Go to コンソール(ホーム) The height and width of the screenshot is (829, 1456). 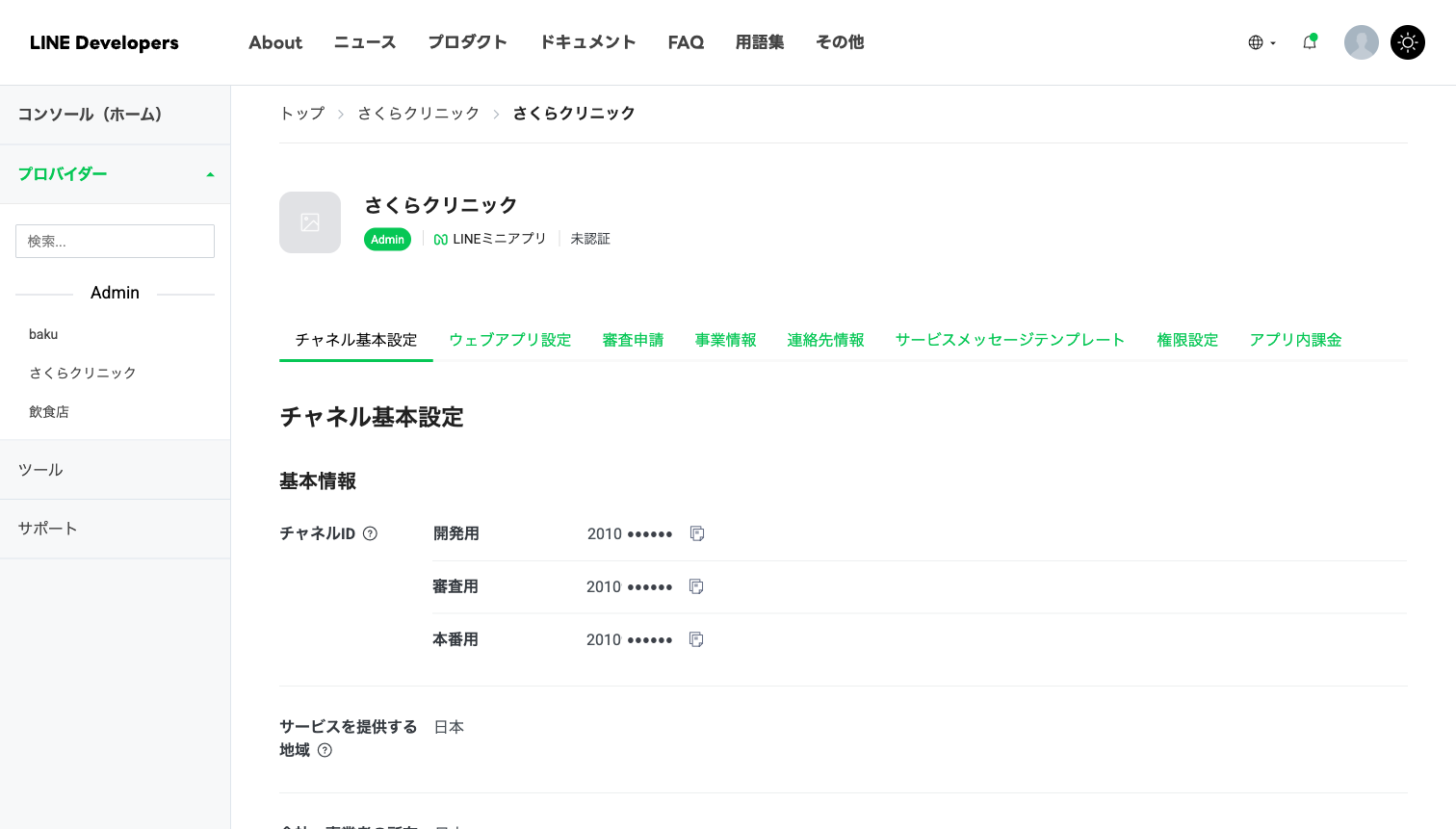click(115, 115)
